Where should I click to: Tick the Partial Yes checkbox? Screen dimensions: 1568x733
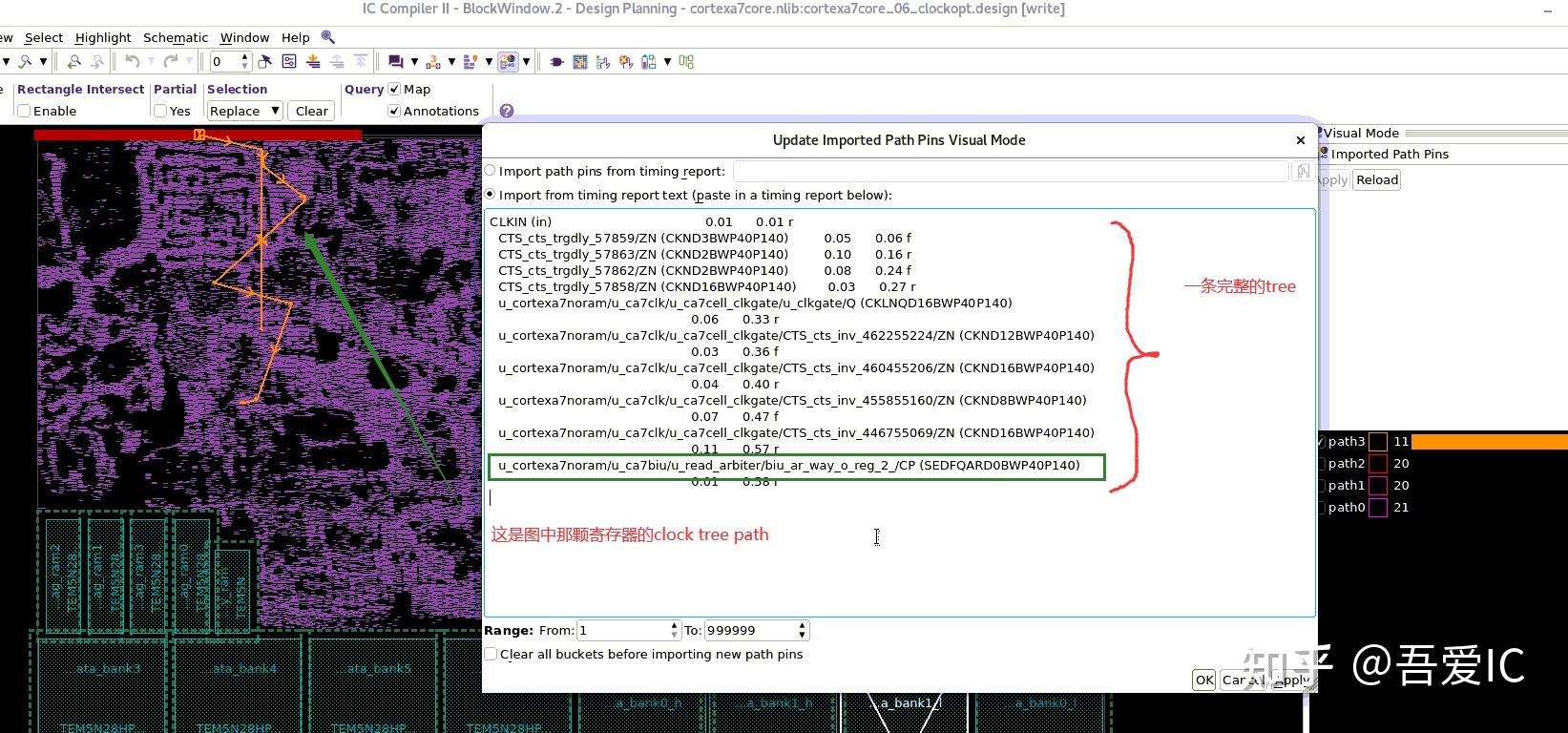[160, 111]
